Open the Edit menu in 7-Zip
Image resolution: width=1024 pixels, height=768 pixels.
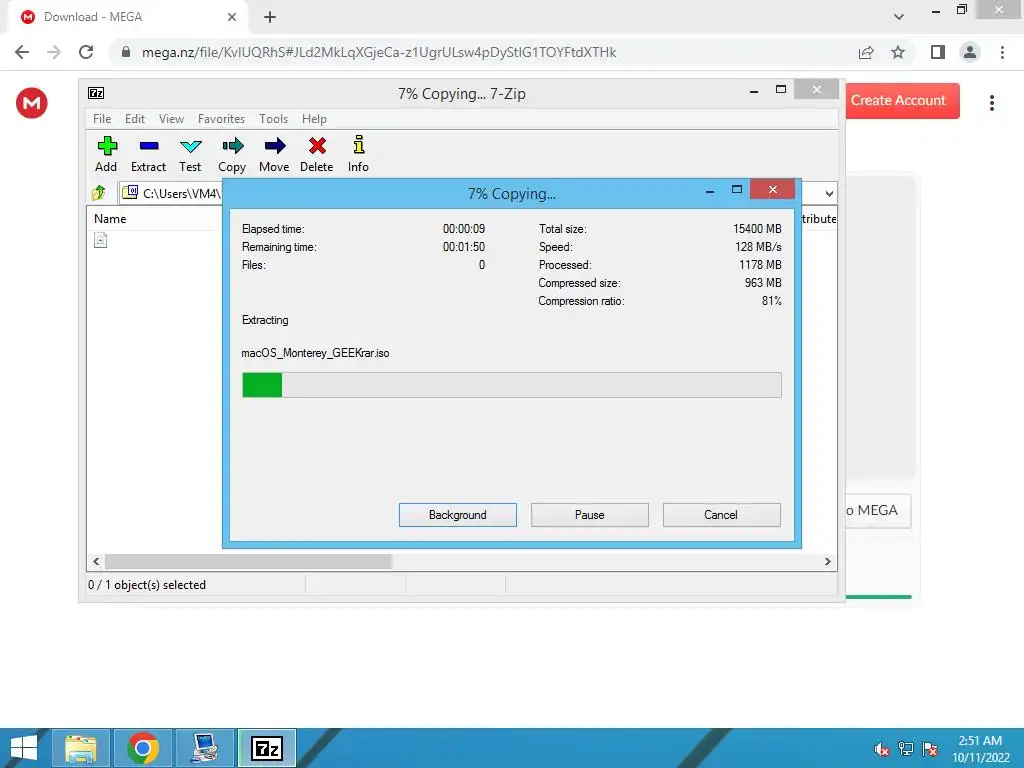click(x=135, y=119)
